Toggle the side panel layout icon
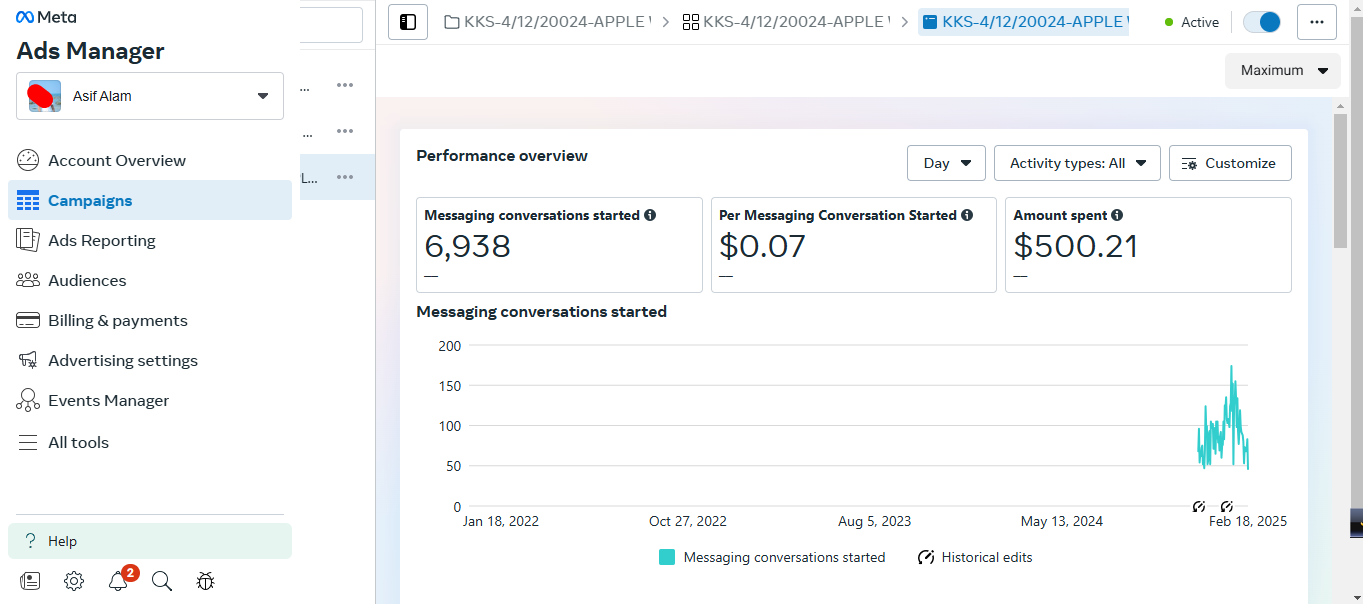Viewport: 1363px width, 604px height. (x=408, y=22)
